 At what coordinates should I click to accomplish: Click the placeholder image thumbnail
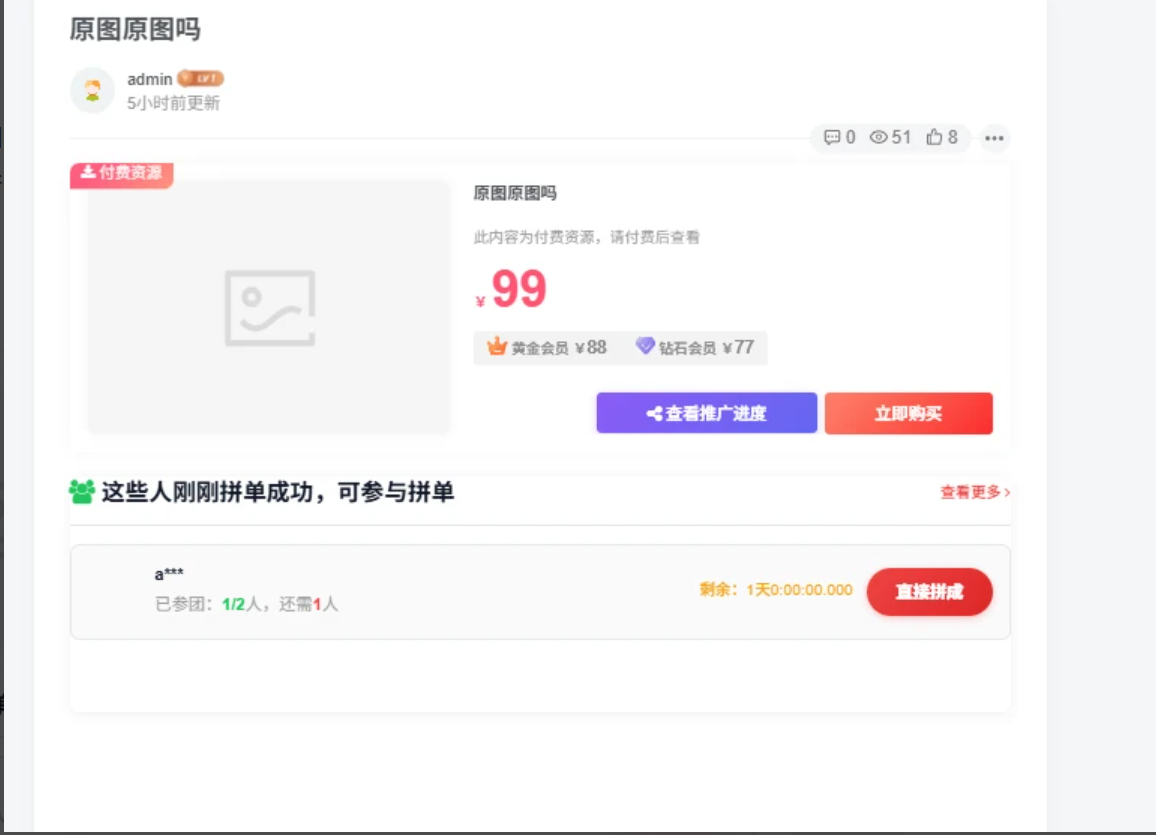[x=269, y=307]
